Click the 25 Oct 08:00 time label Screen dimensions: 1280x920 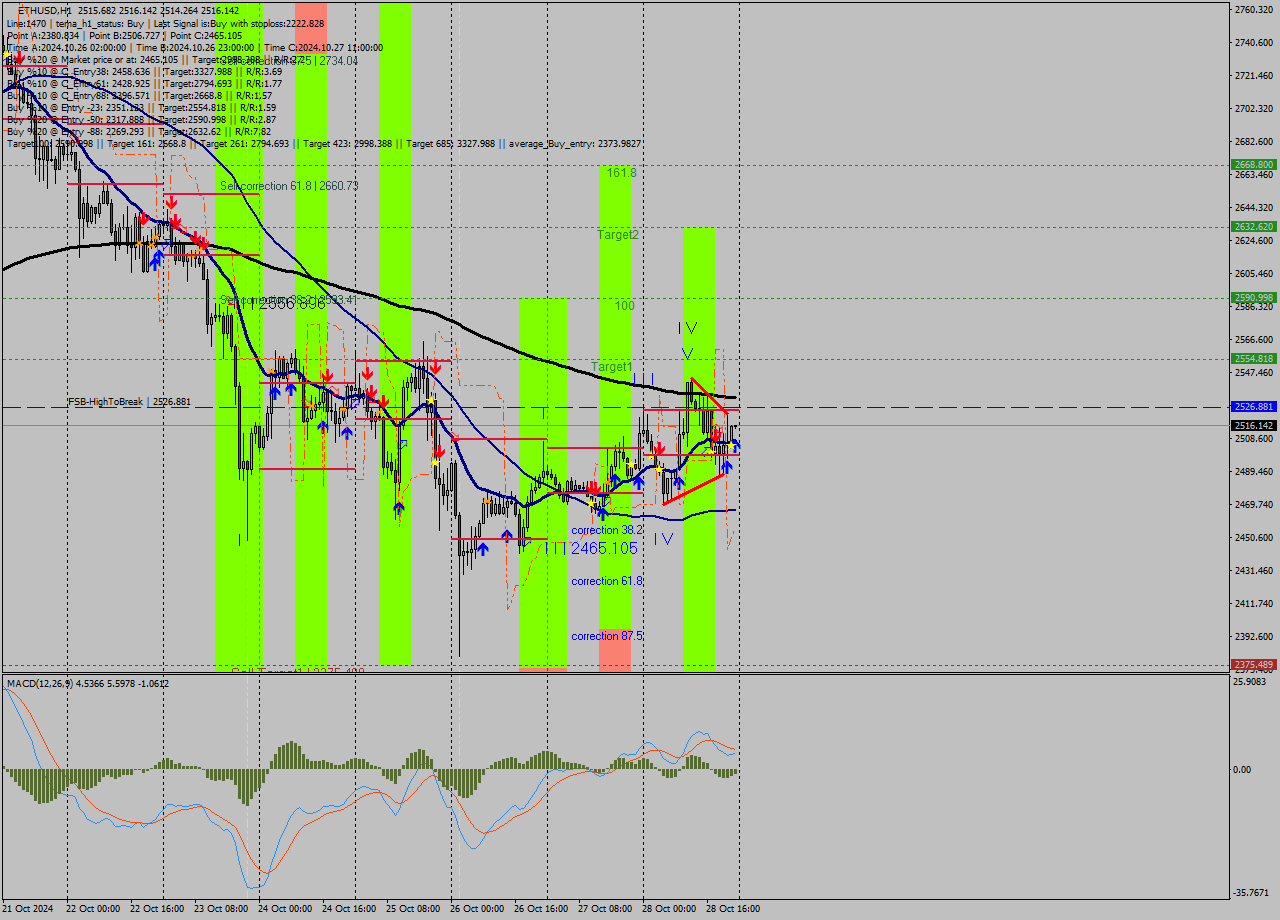click(413, 909)
